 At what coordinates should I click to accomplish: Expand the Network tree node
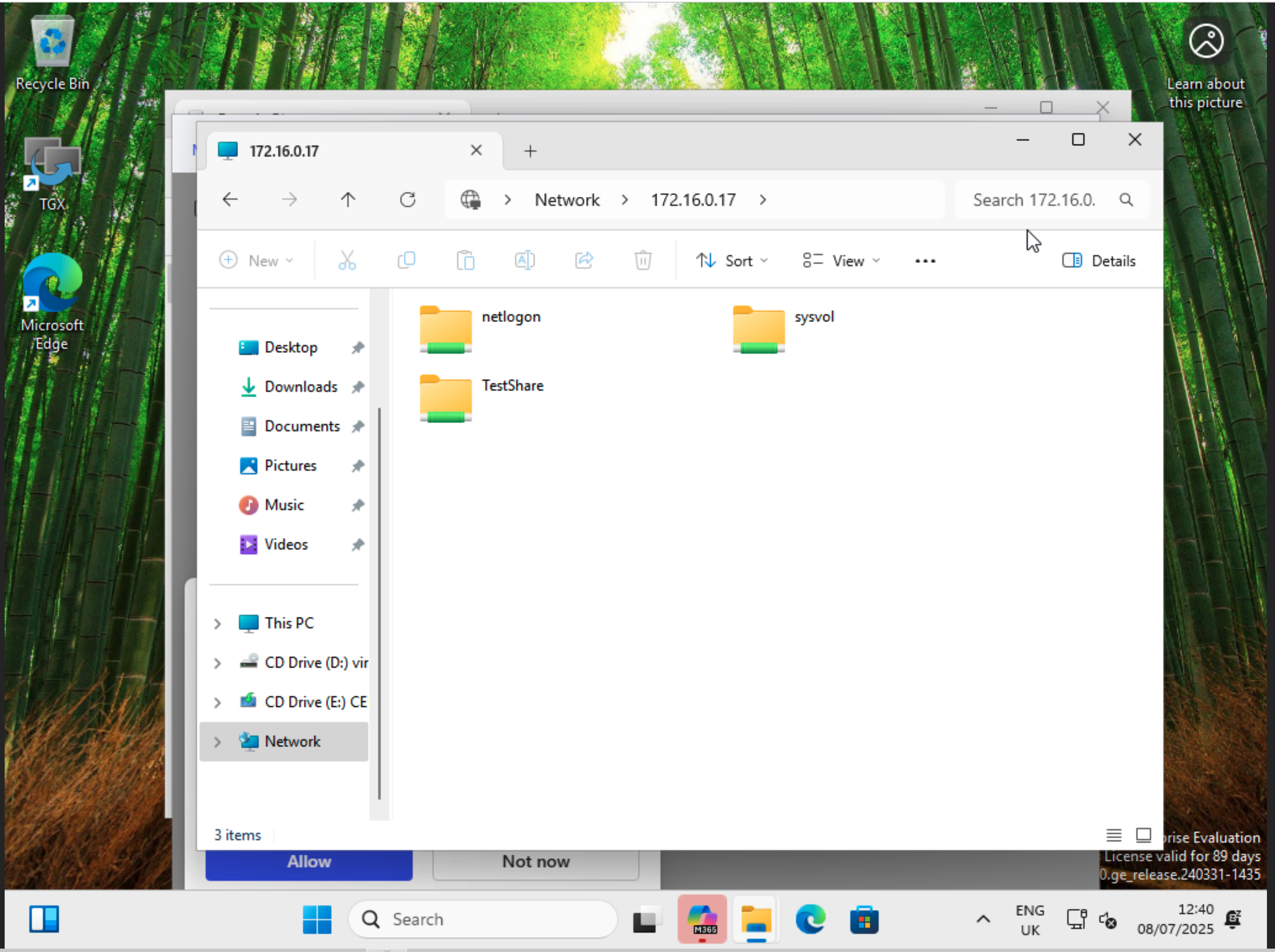217,742
